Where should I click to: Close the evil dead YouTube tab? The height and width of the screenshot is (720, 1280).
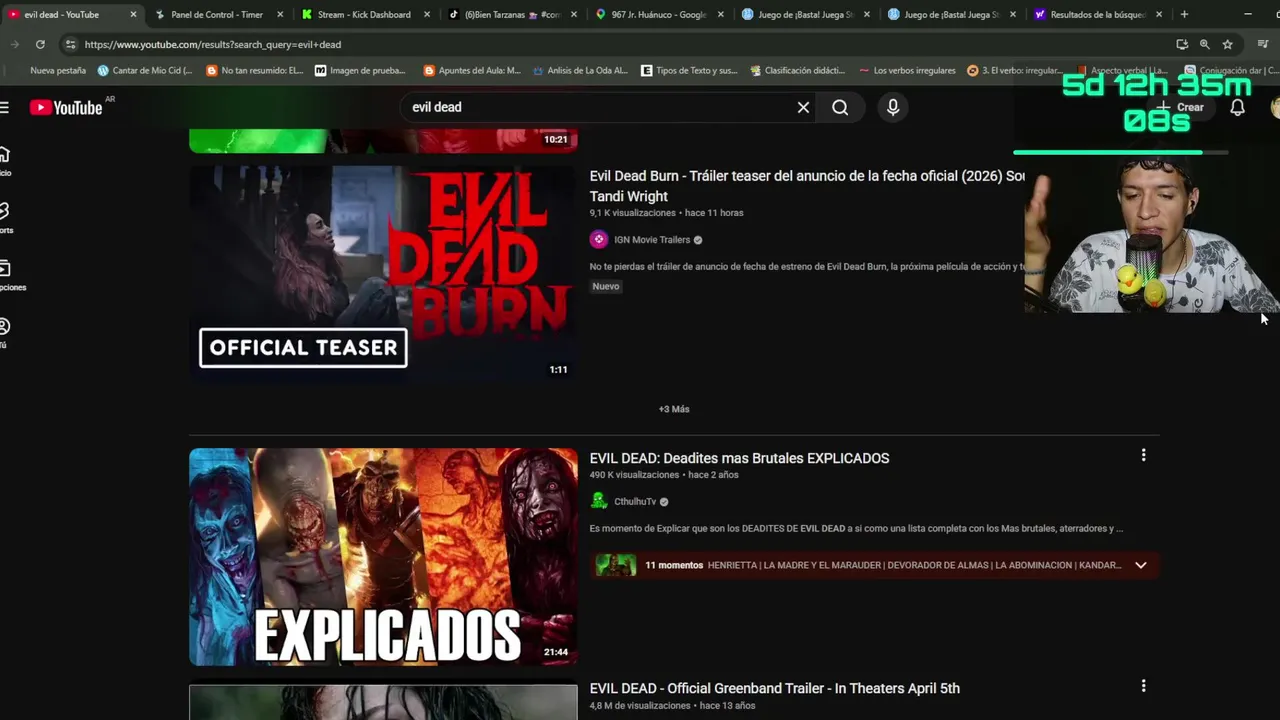133,14
